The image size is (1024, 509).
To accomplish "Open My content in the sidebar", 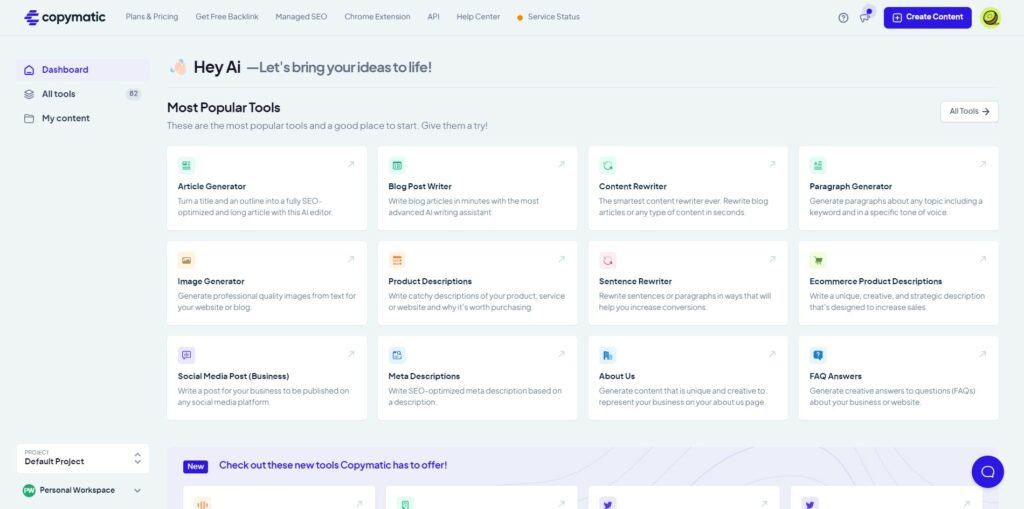I will 83,118.
